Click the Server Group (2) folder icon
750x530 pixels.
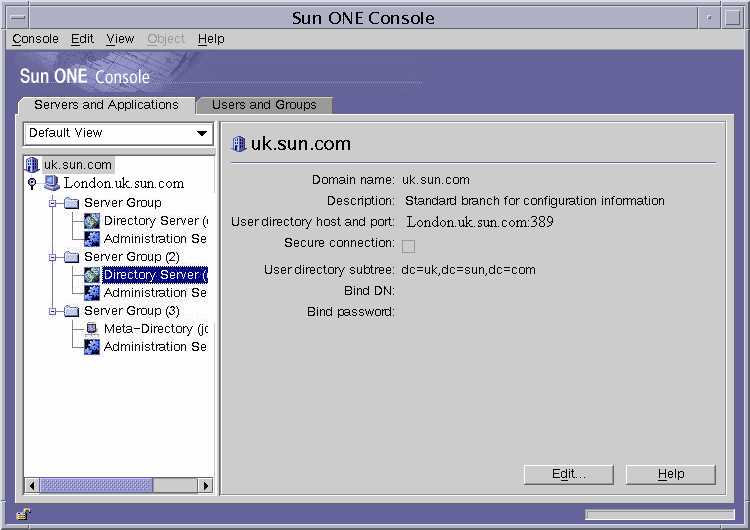pyautogui.click(x=71, y=257)
